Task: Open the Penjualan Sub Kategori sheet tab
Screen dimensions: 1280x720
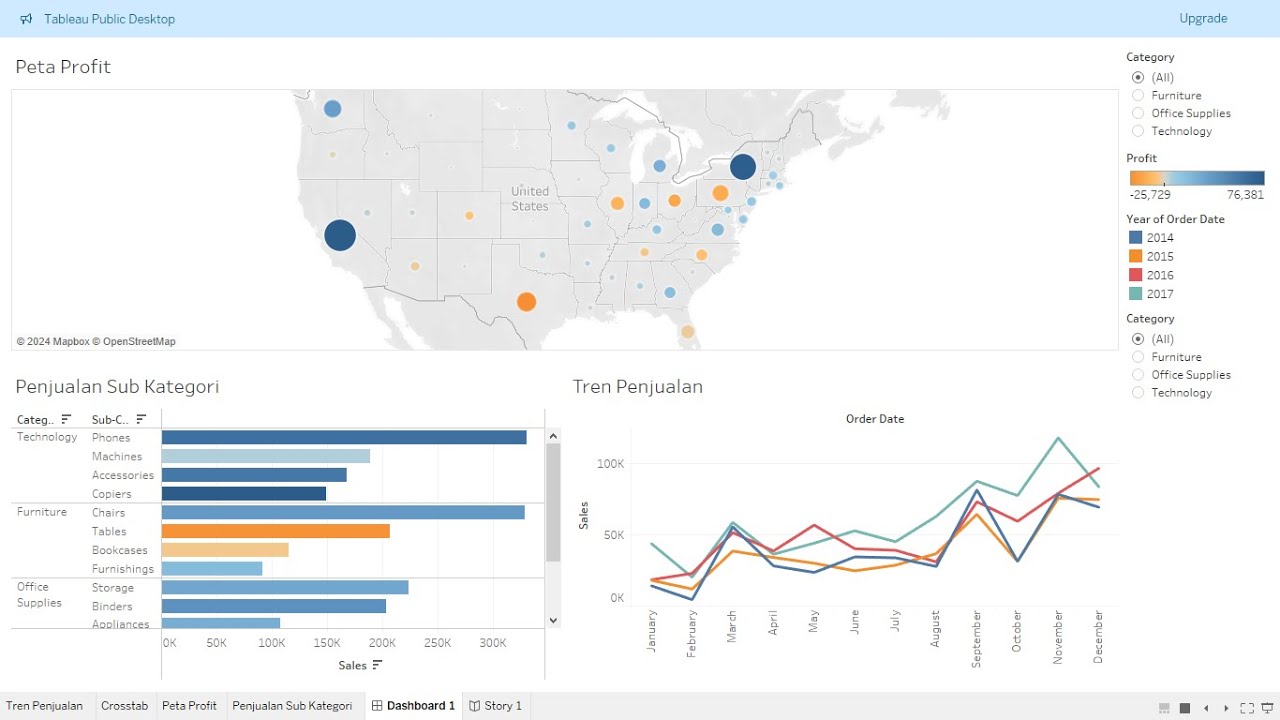Action: [292, 706]
